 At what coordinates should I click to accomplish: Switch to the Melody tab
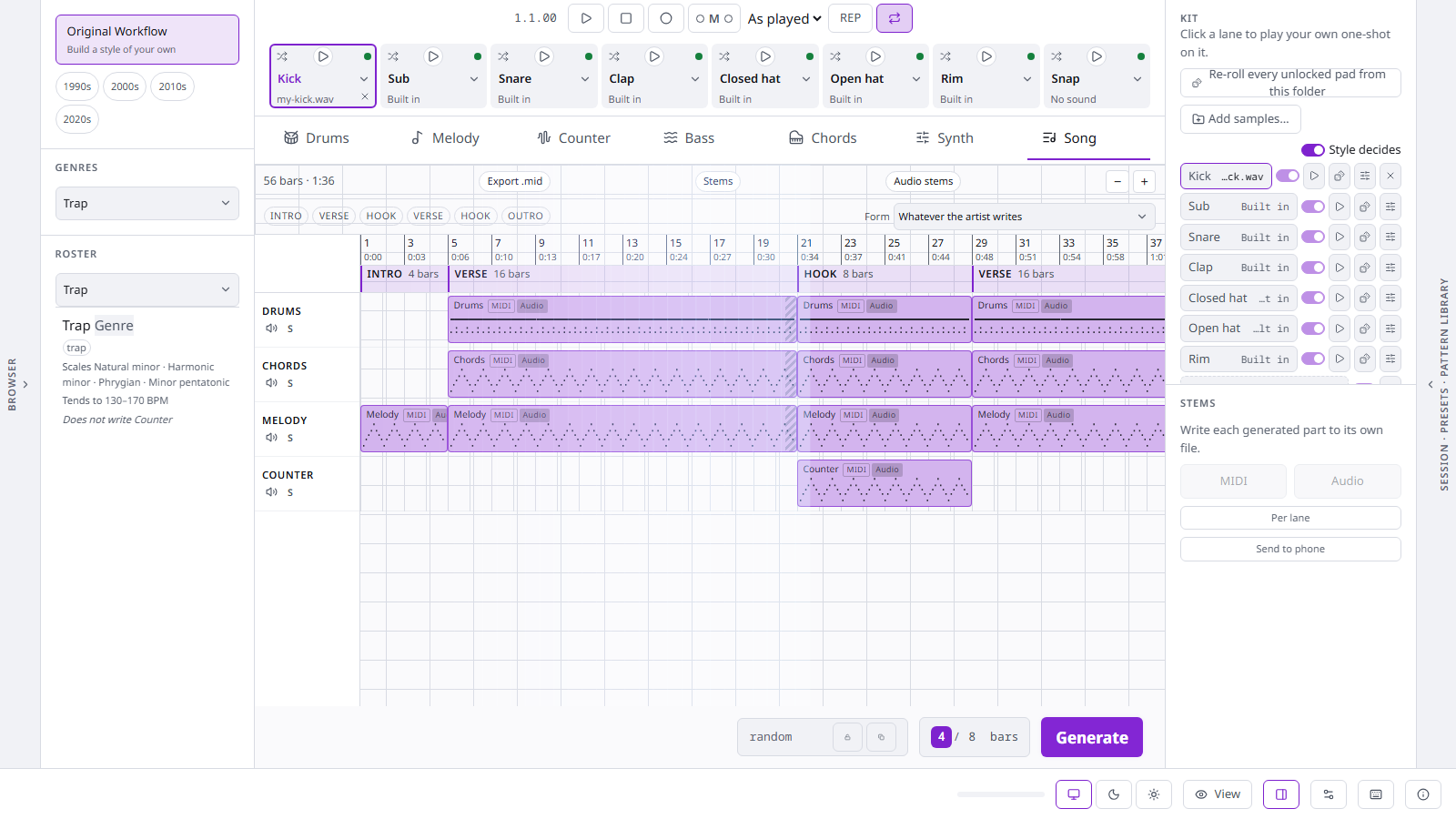[445, 138]
